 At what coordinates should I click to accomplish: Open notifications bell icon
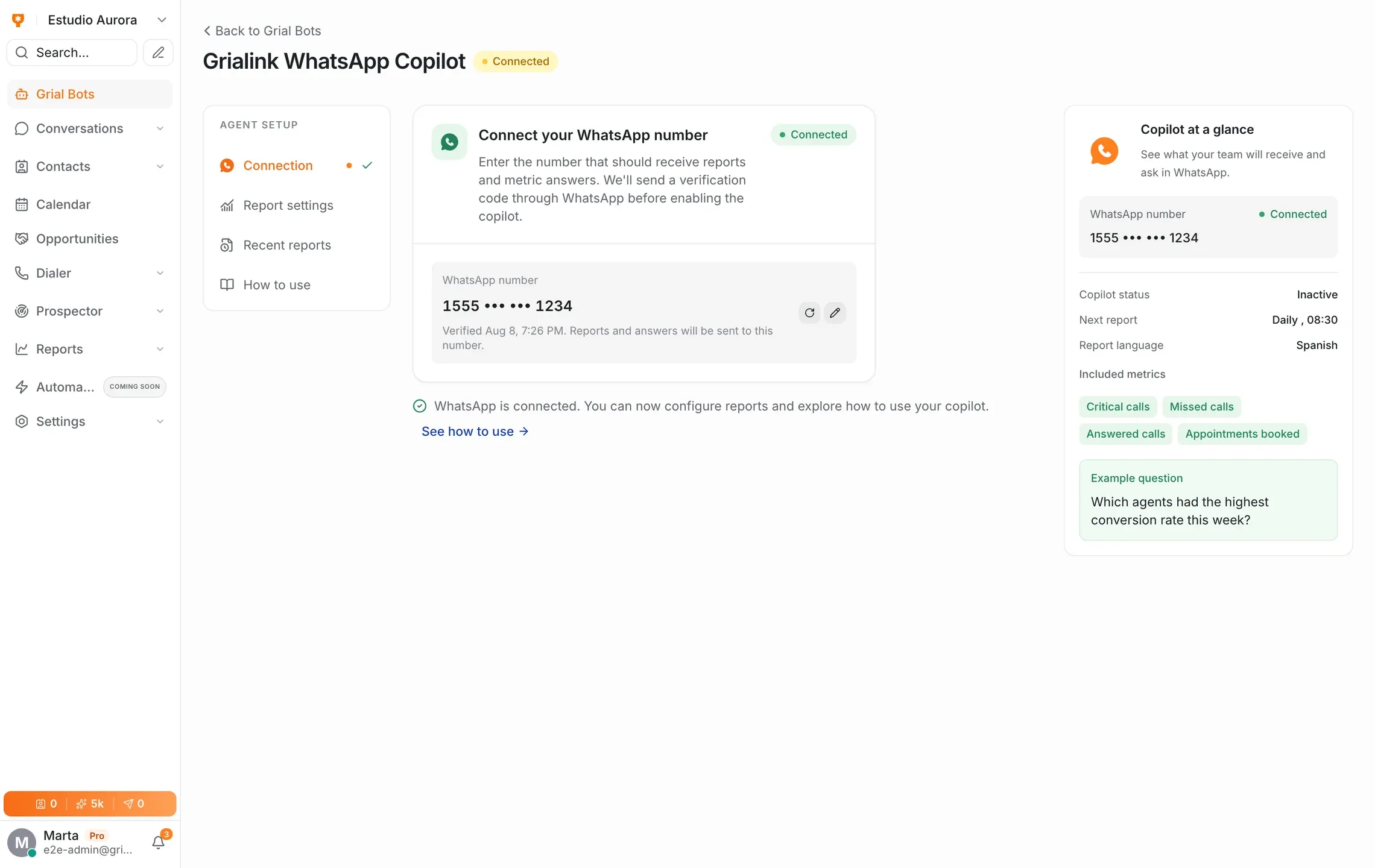[159, 842]
